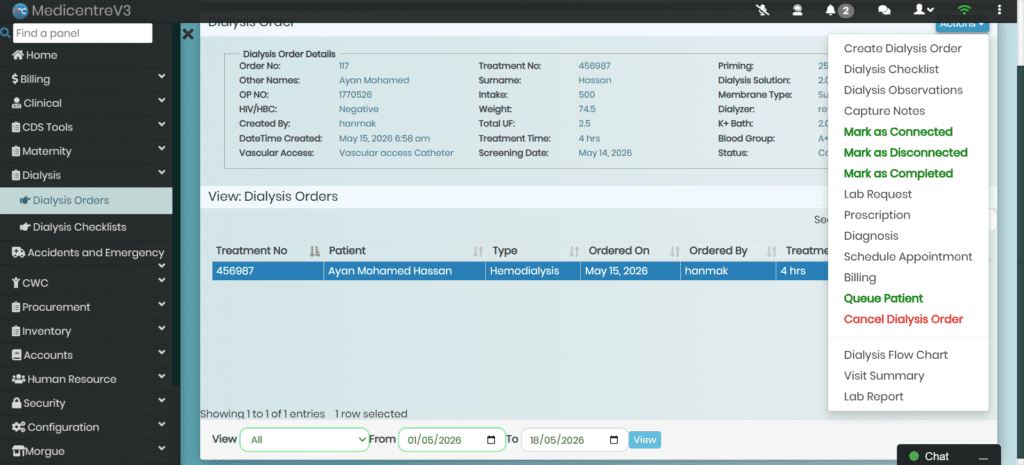1024x465 pixels.
Task: Click the From date field 01/05/2026
Action: tap(451, 440)
